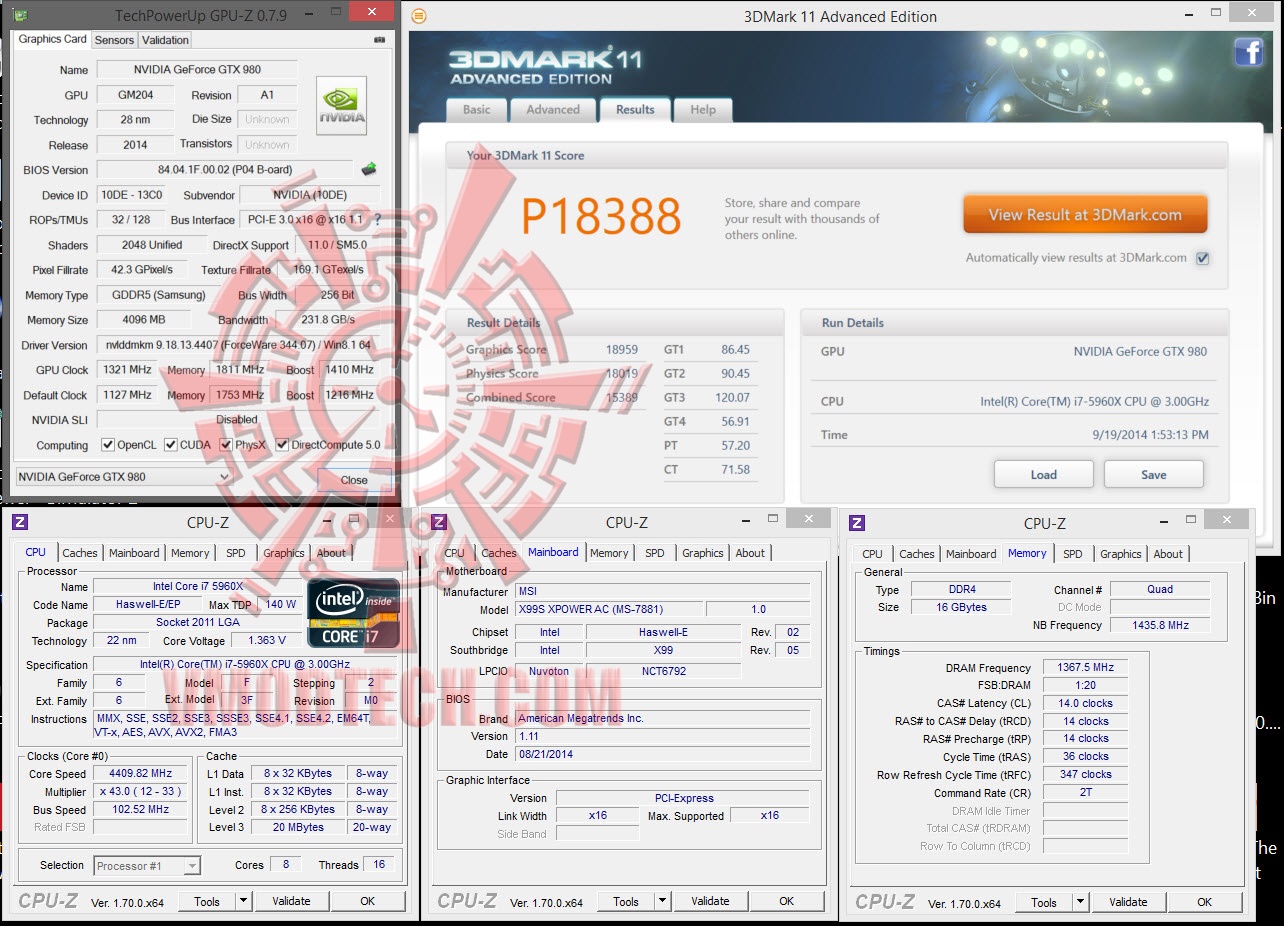Select the Graphics Card tab in GPU-Z
The height and width of the screenshot is (926, 1284).
click(x=53, y=39)
